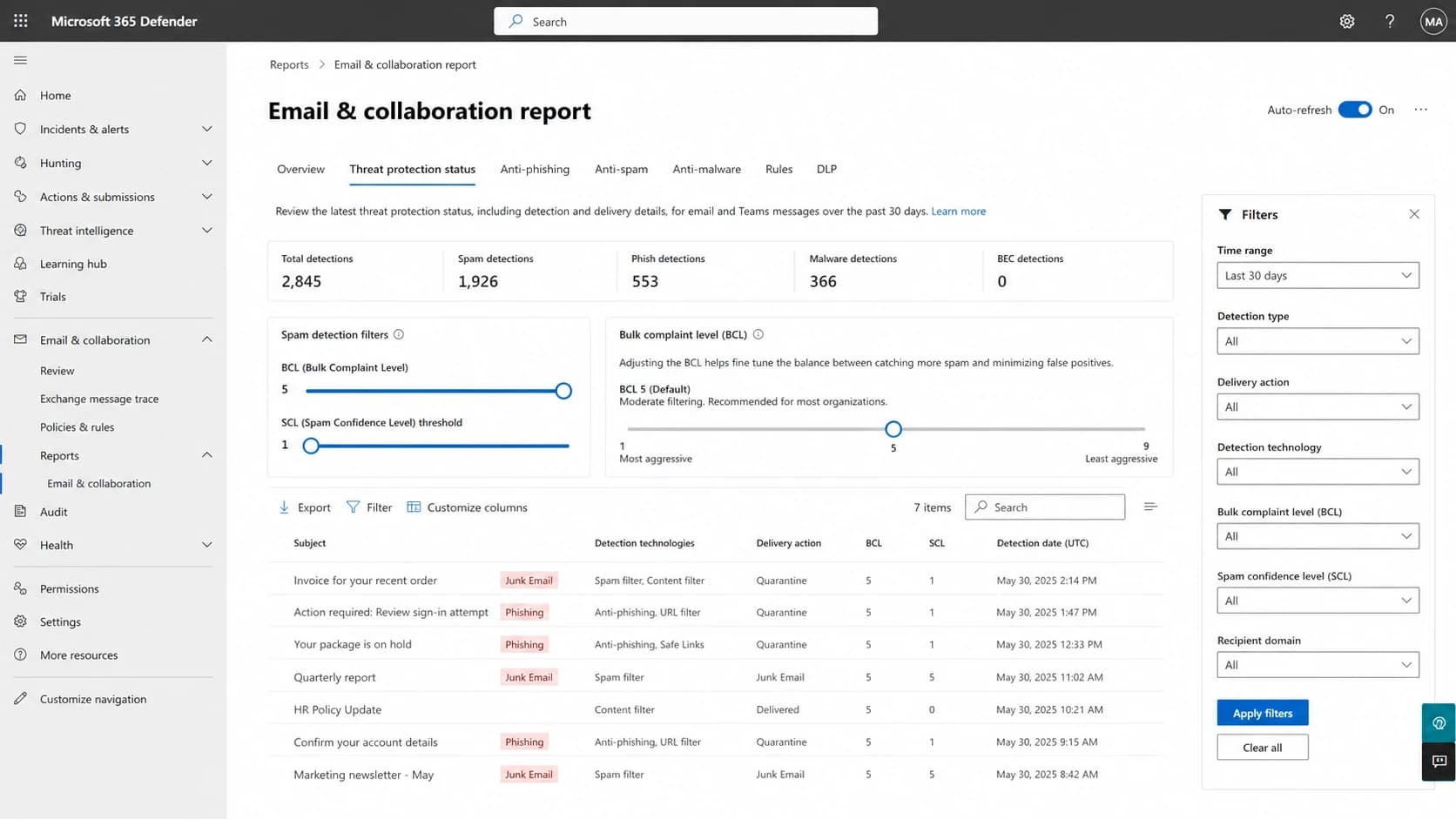Click the Learning hub icon

(21, 264)
